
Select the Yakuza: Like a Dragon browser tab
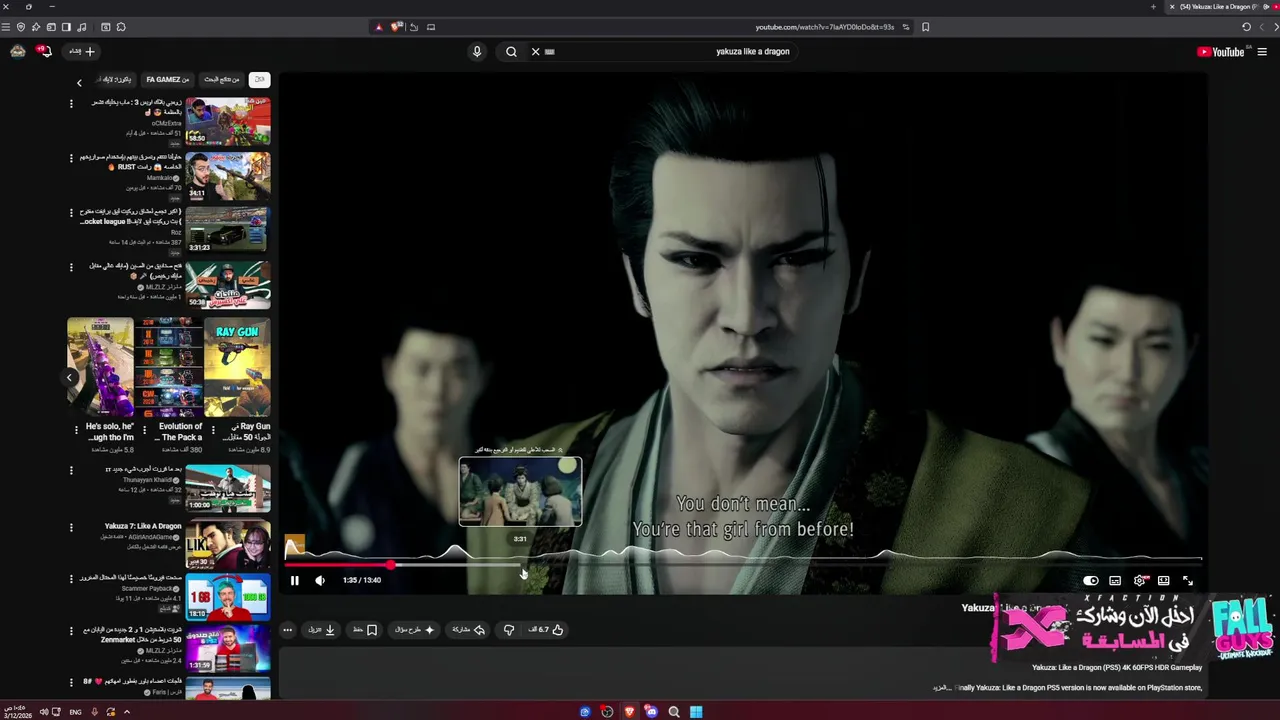tap(1221, 7)
